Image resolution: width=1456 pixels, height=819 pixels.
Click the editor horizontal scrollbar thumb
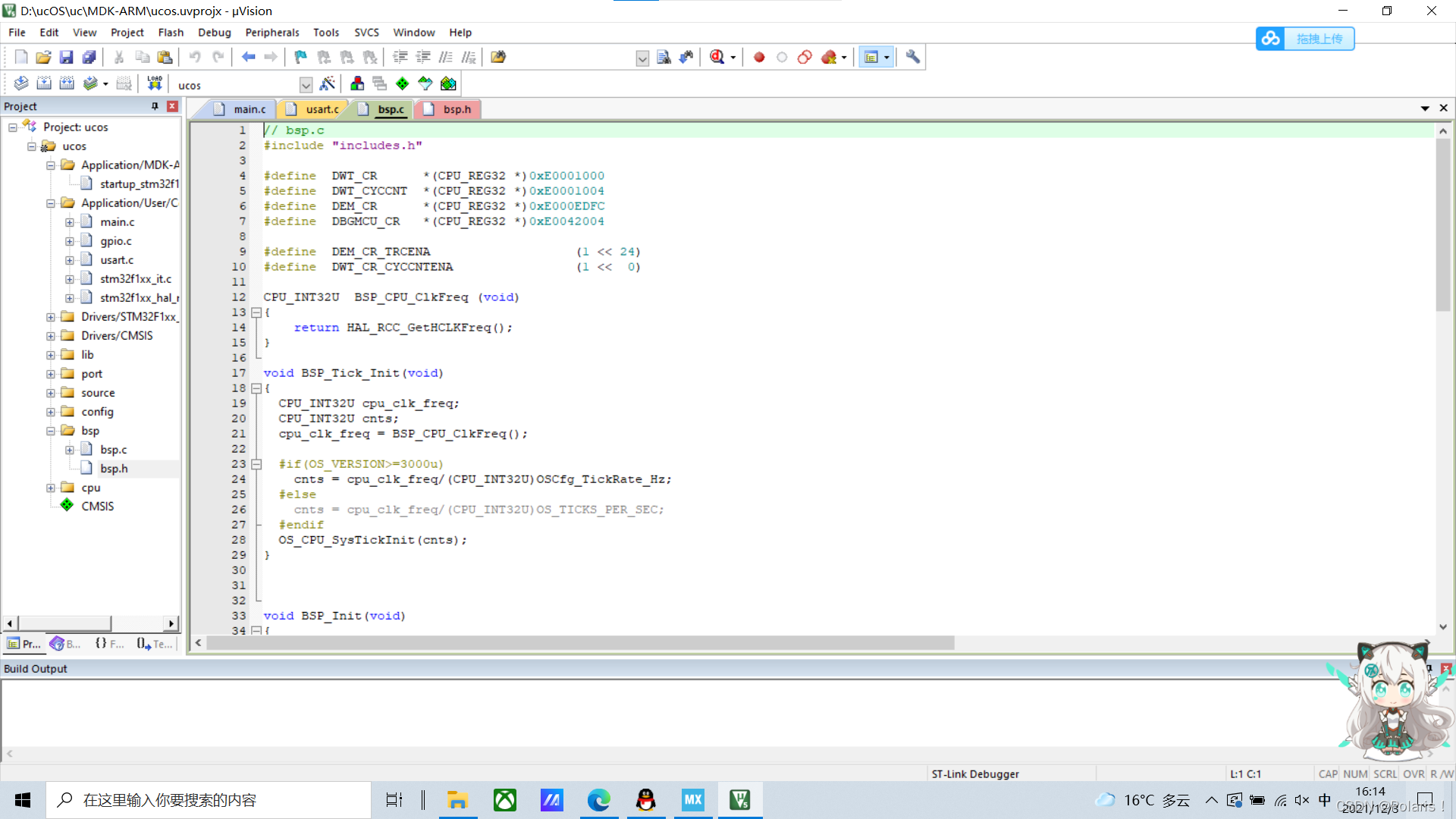(x=580, y=643)
